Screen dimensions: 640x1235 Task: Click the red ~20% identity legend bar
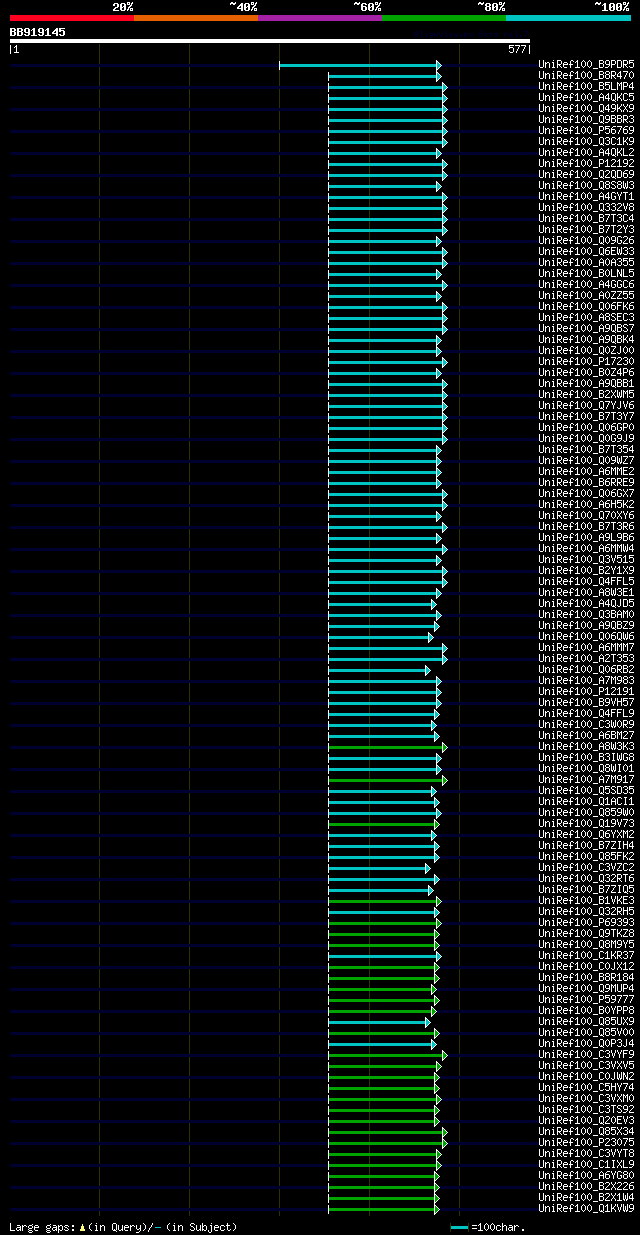(x=71, y=17)
